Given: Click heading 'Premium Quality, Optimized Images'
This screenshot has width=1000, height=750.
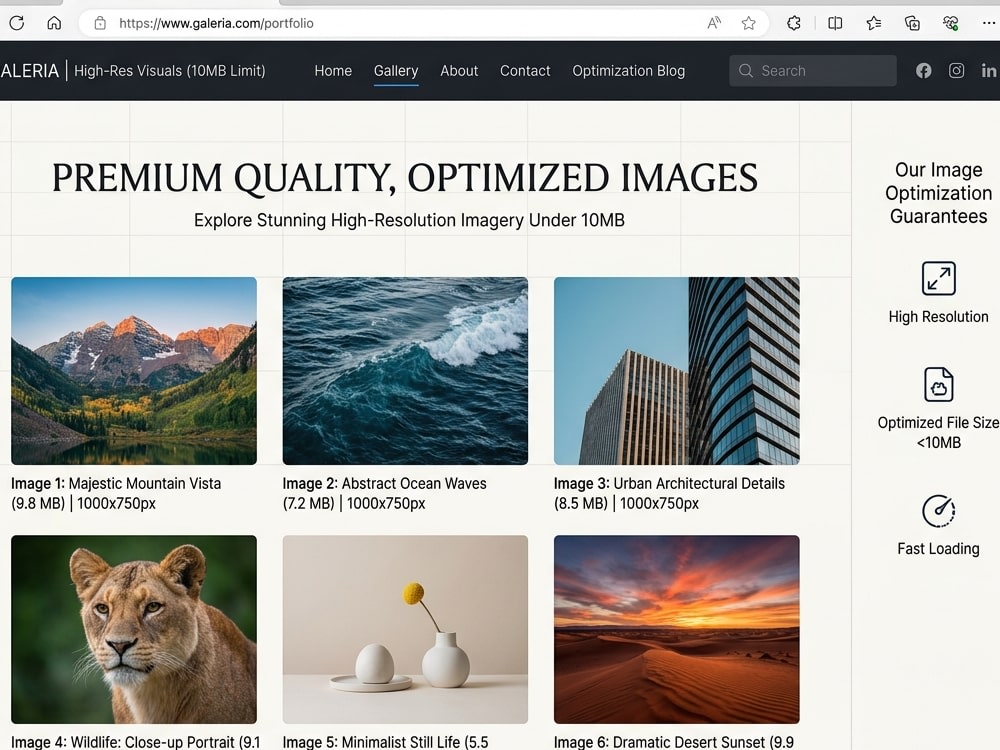Looking at the screenshot, I should [405, 177].
